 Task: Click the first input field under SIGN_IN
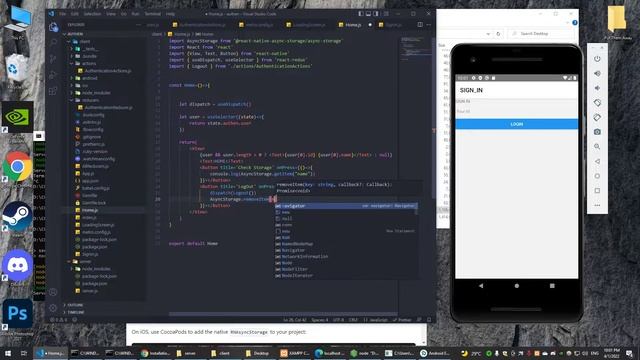pyautogui.click(x=516, y=101)
